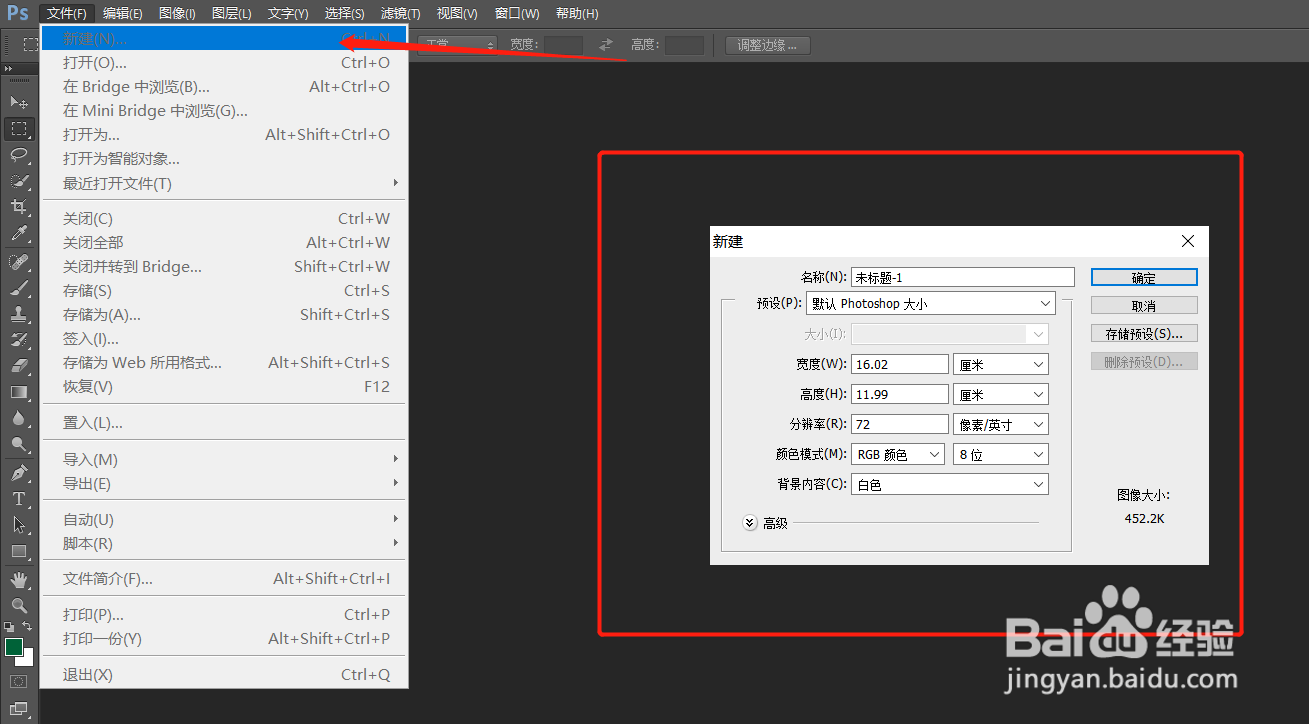Open the 窗口 menu
The height and width of the screenshot is (724, 1309).
[516, 13]
